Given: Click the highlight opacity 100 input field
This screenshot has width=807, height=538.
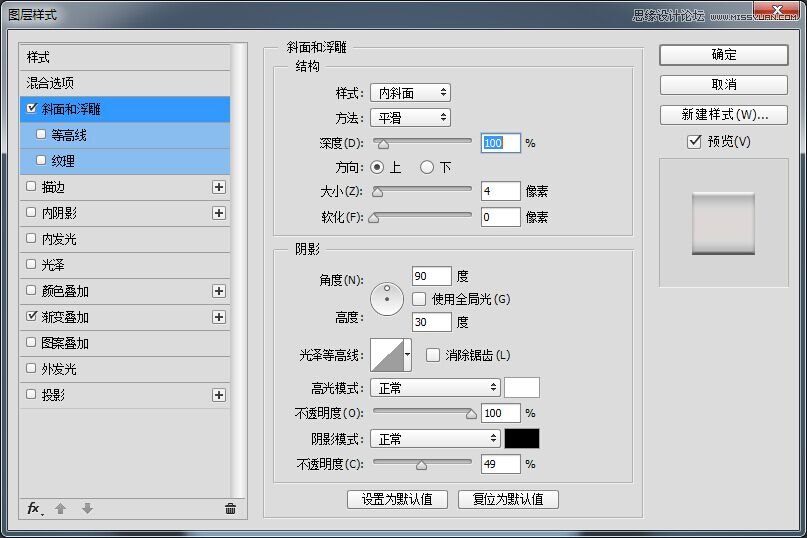Looking at the screenshot, I should coord(501,413).
